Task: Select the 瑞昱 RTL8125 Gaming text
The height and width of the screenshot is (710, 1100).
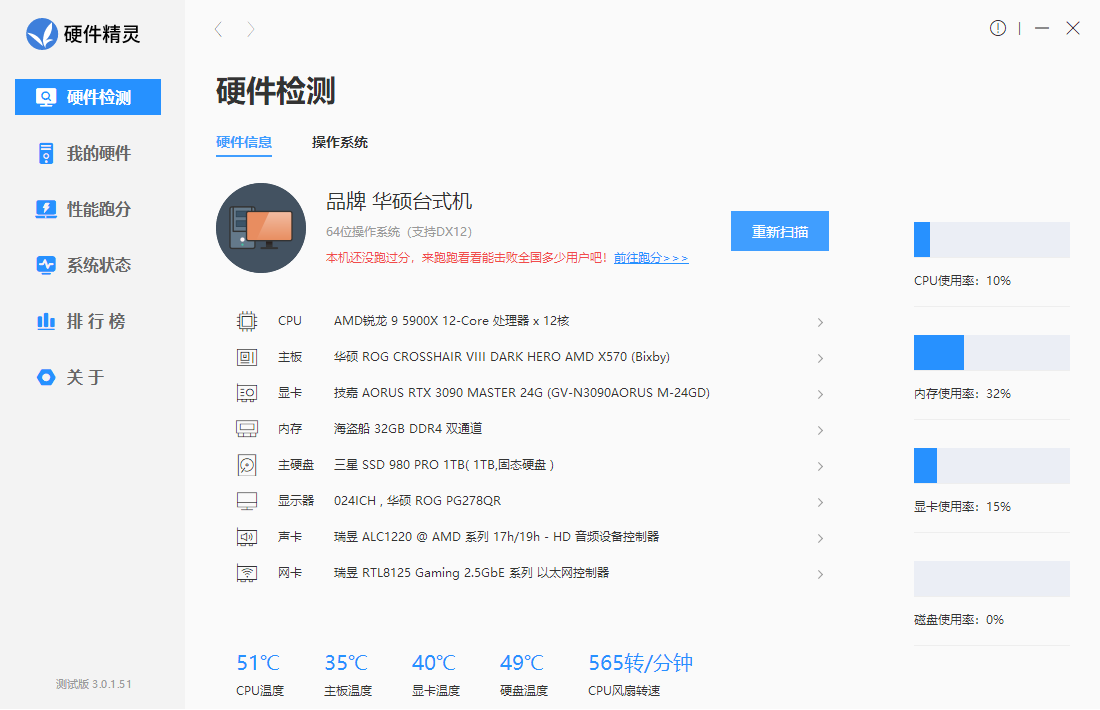Action: coord(471,572)
